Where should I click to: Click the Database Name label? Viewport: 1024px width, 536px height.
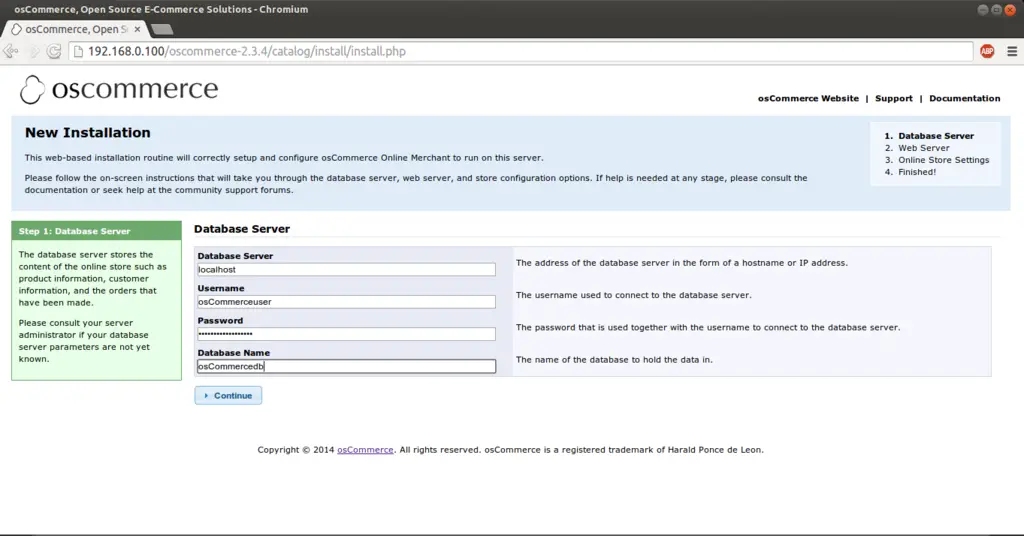233,353
